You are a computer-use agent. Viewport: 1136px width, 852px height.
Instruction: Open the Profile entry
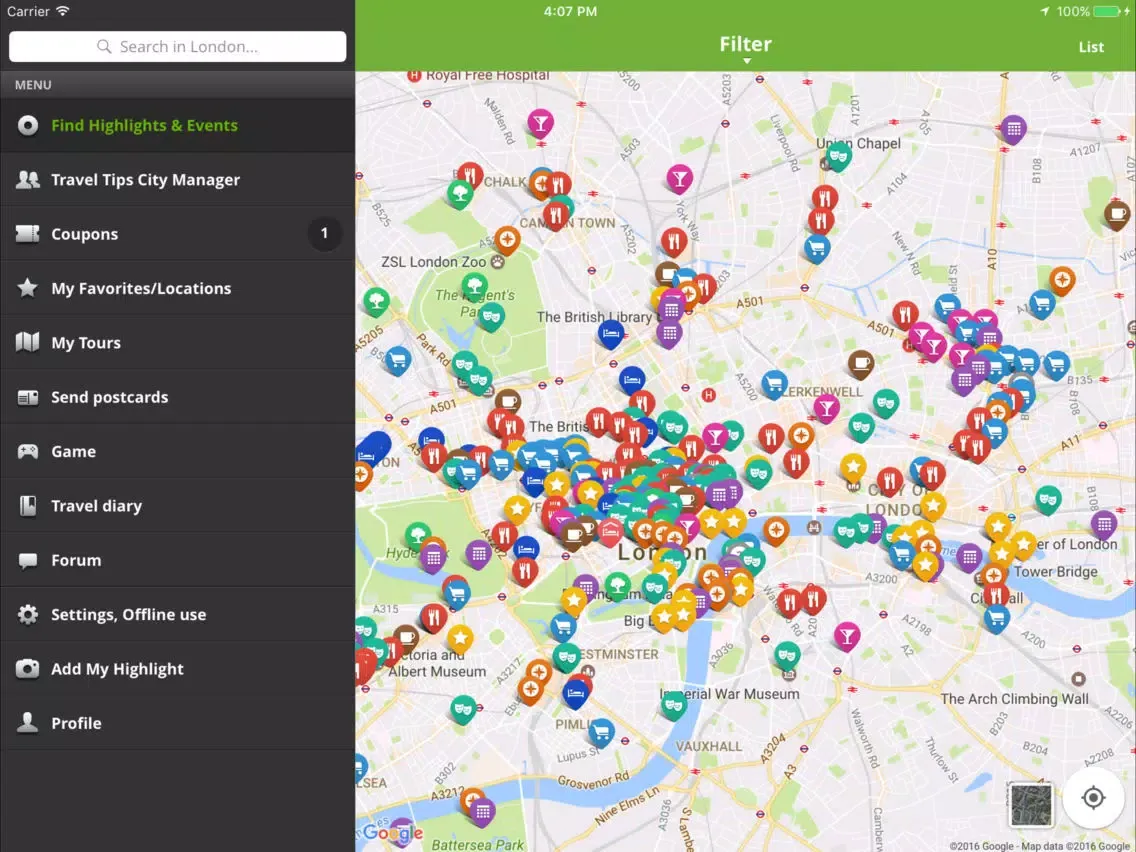pyautogui.click(x=178, y=723)
